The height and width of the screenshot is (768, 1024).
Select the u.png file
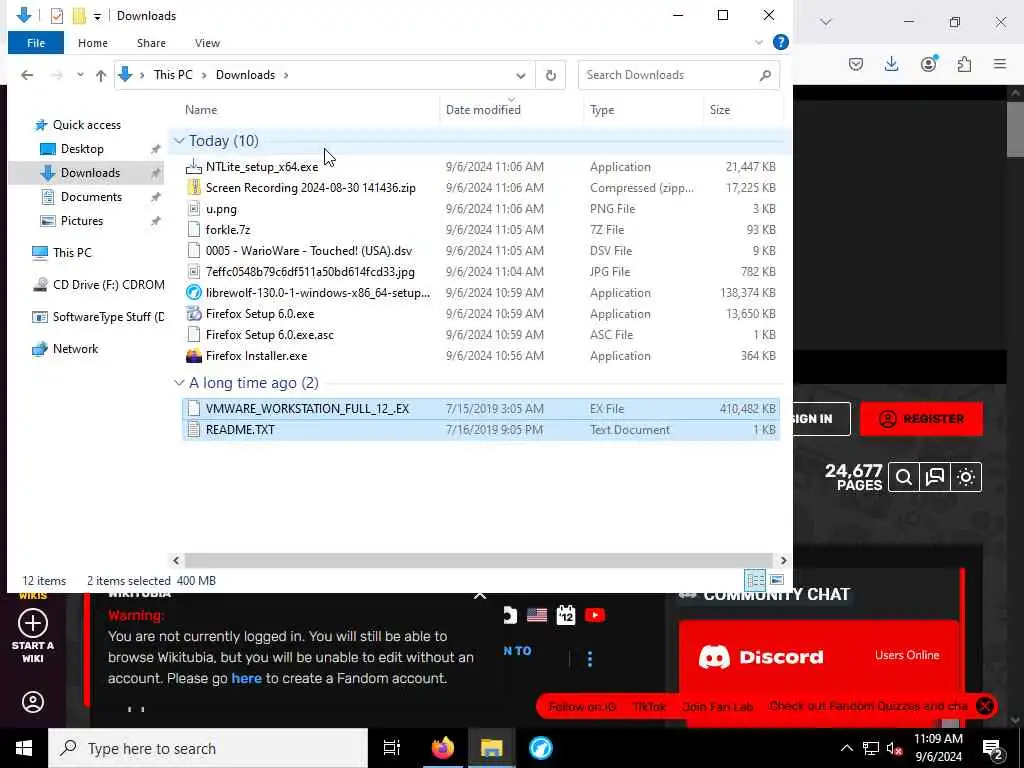221,209
